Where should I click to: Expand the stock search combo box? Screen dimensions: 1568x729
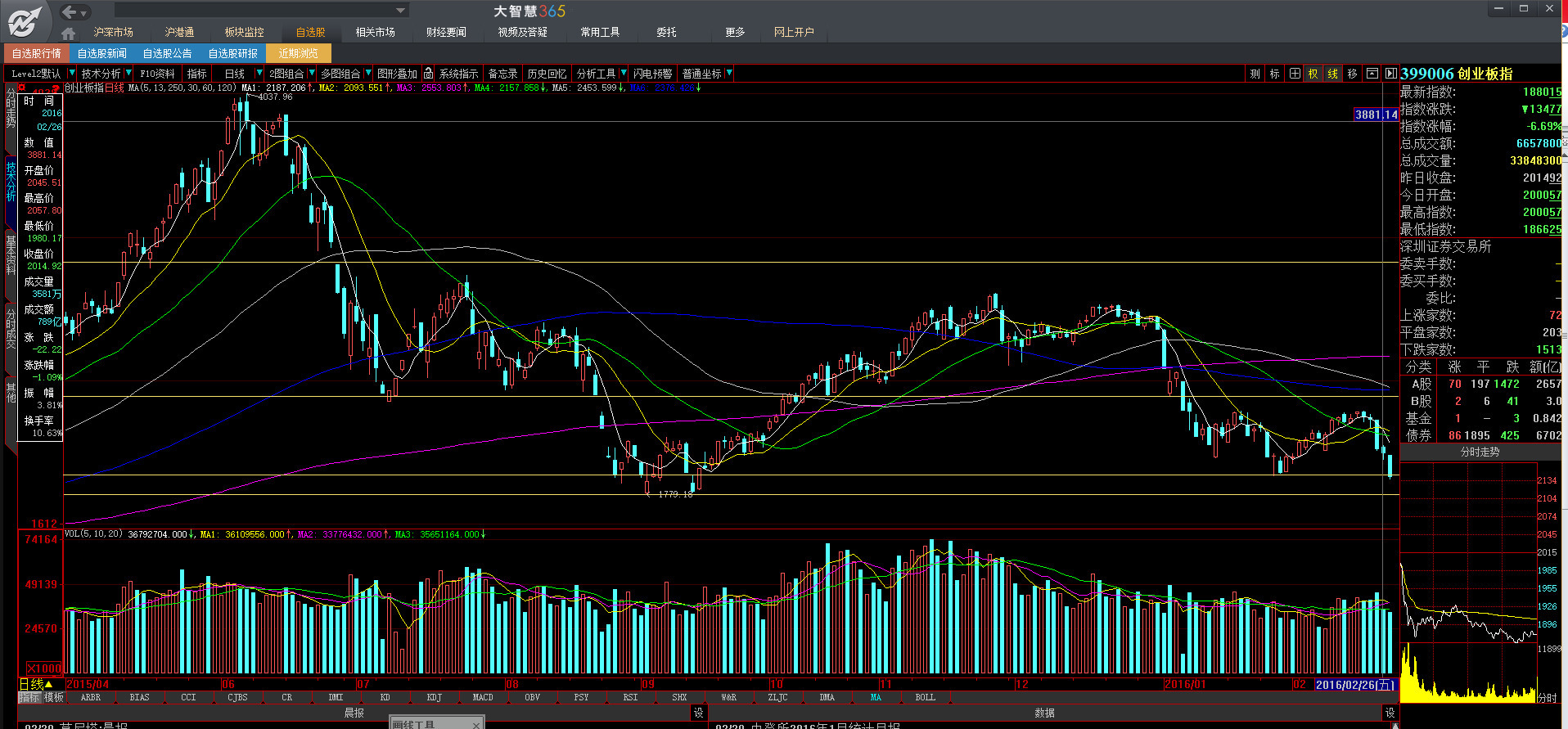[x=400, y=11]
